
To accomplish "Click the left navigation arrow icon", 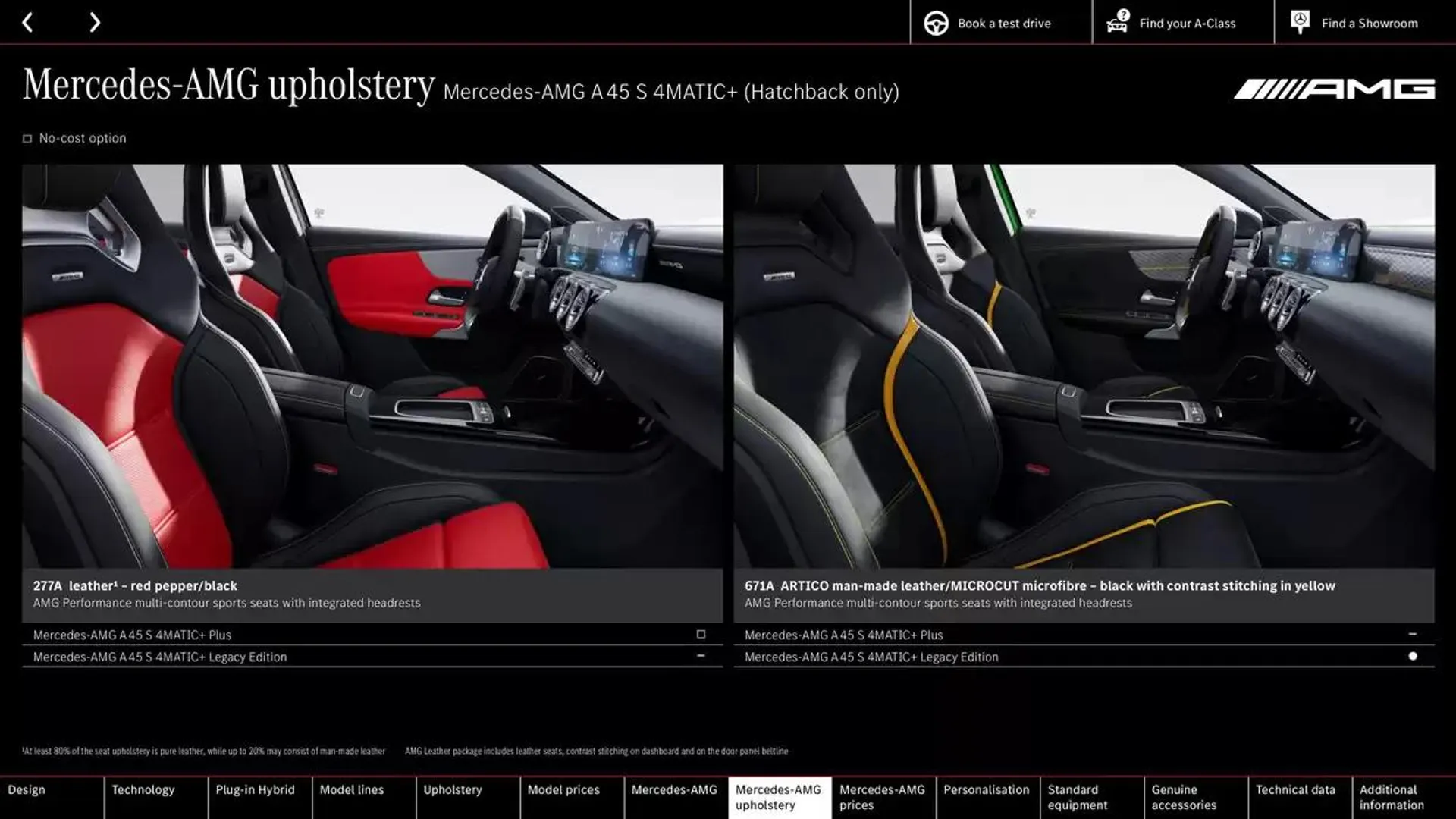I will 27,22.
